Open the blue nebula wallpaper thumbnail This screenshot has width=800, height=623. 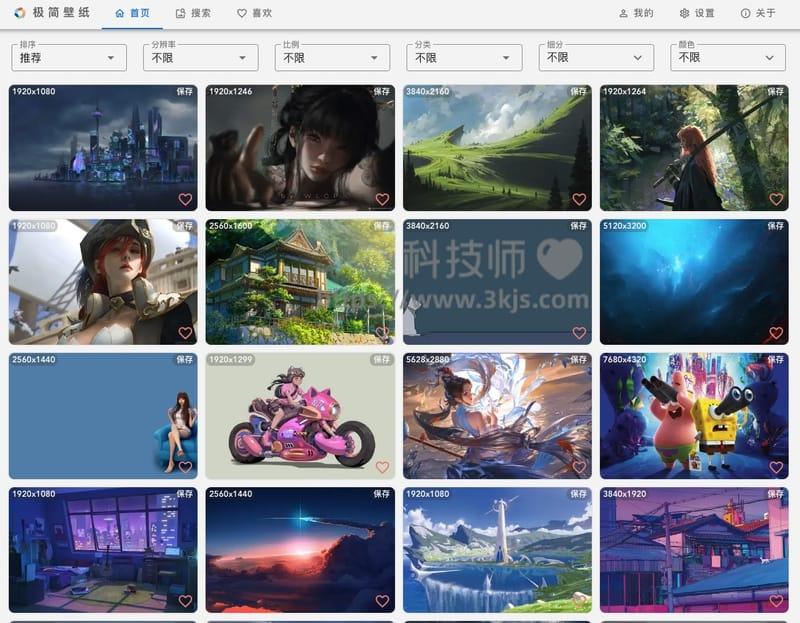tap(694, 282)
